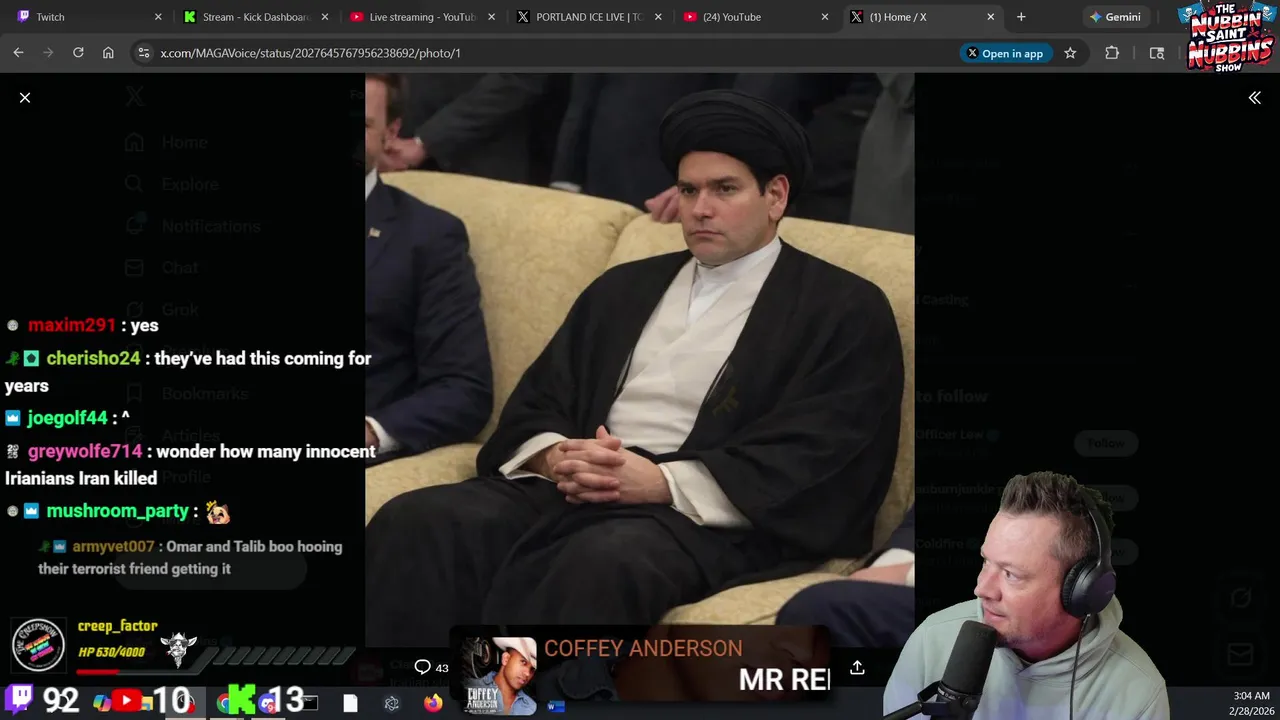
Task: Switch to the Twitch tab
Action: pyautogui.click(x=88, y=17)
